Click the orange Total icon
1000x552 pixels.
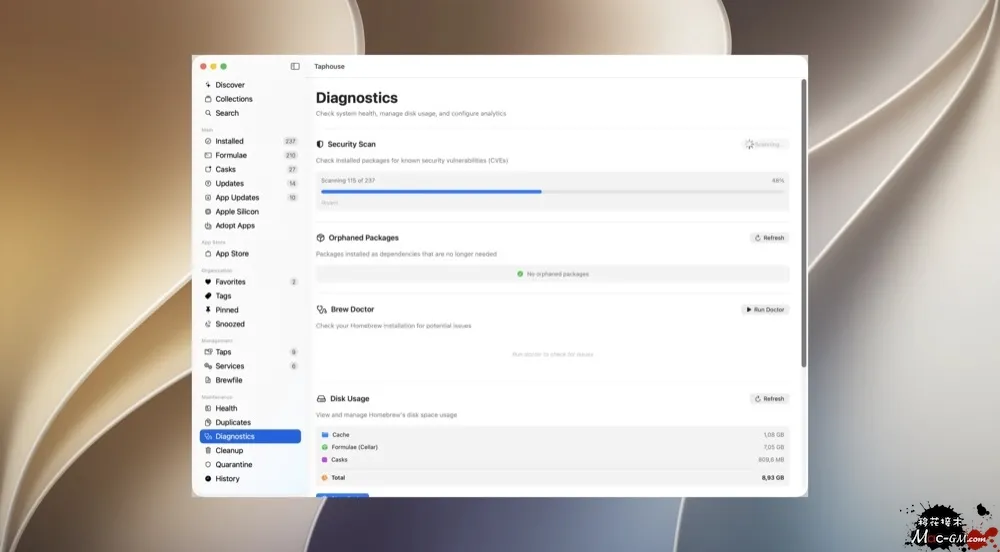325,477
